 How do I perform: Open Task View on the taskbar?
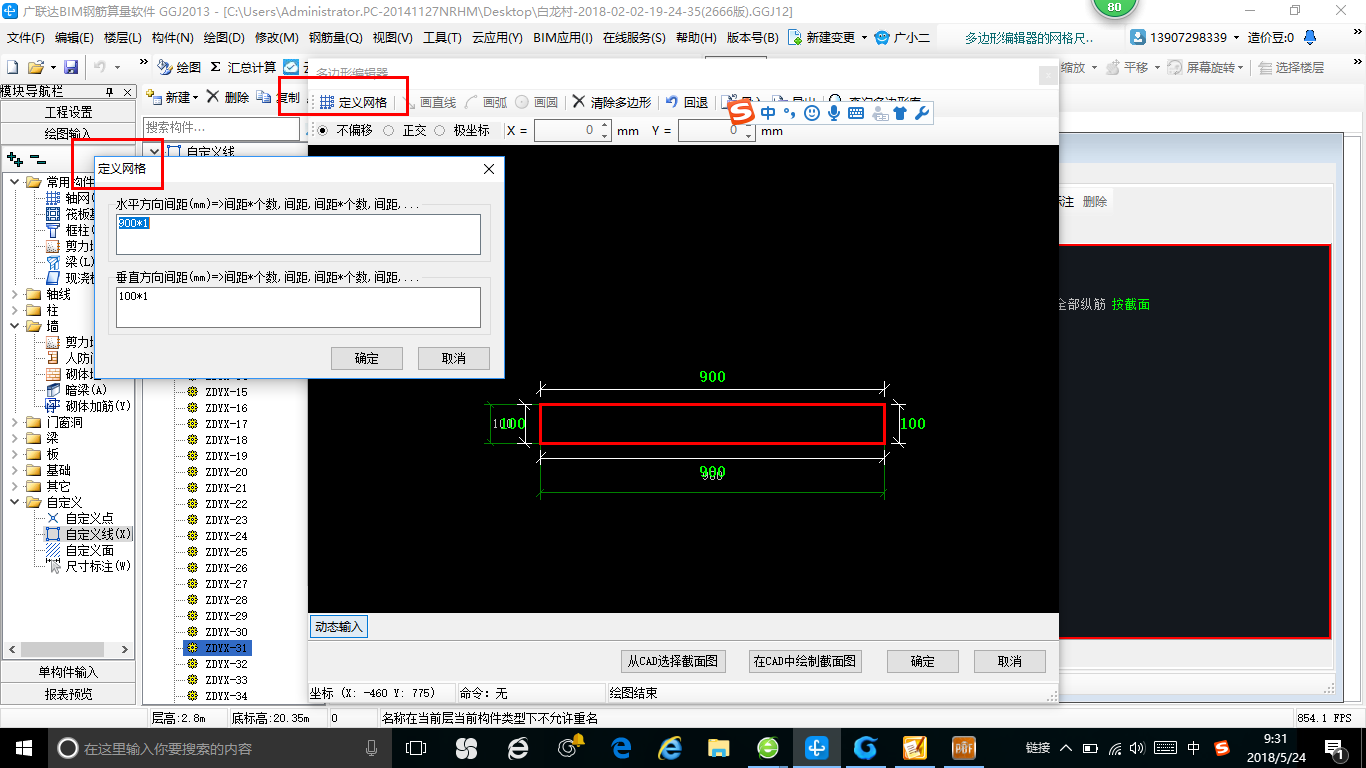(416, 747)
